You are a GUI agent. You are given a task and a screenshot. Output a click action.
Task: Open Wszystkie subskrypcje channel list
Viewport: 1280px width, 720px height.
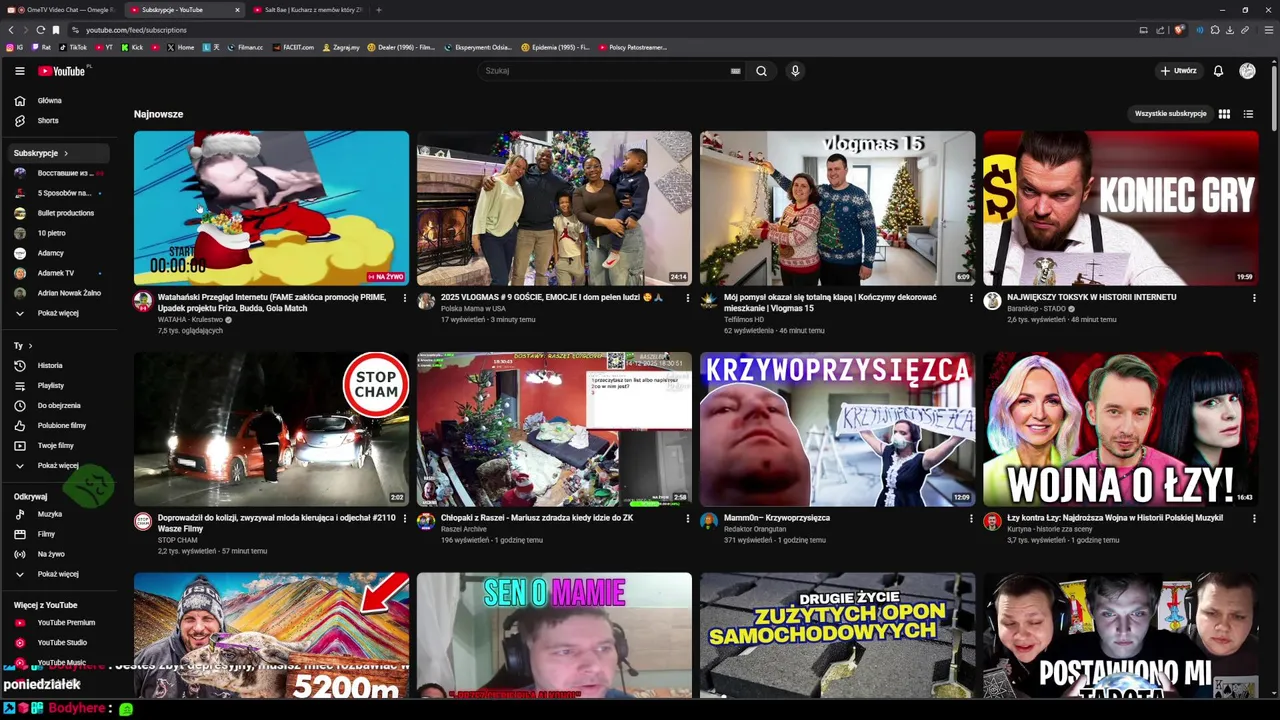[1170, 114]
